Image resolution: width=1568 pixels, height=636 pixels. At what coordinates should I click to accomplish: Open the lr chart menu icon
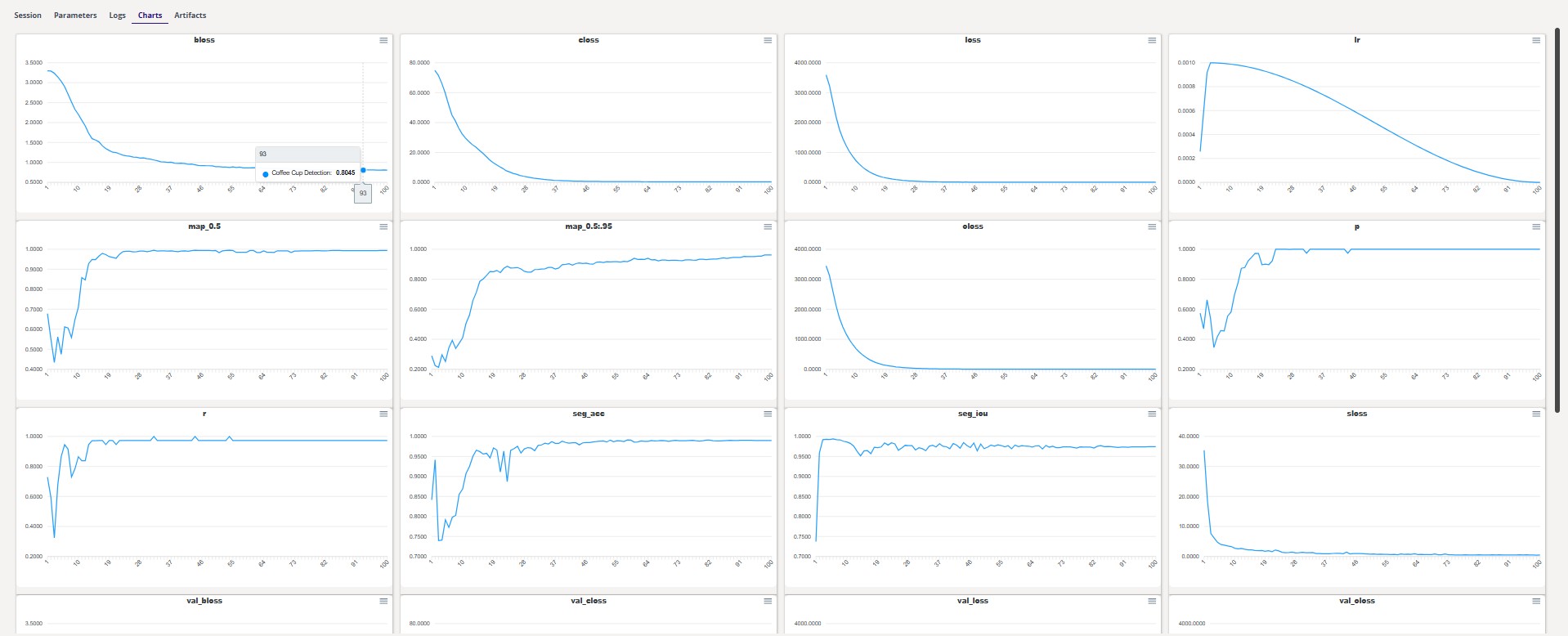point(1536,40)
